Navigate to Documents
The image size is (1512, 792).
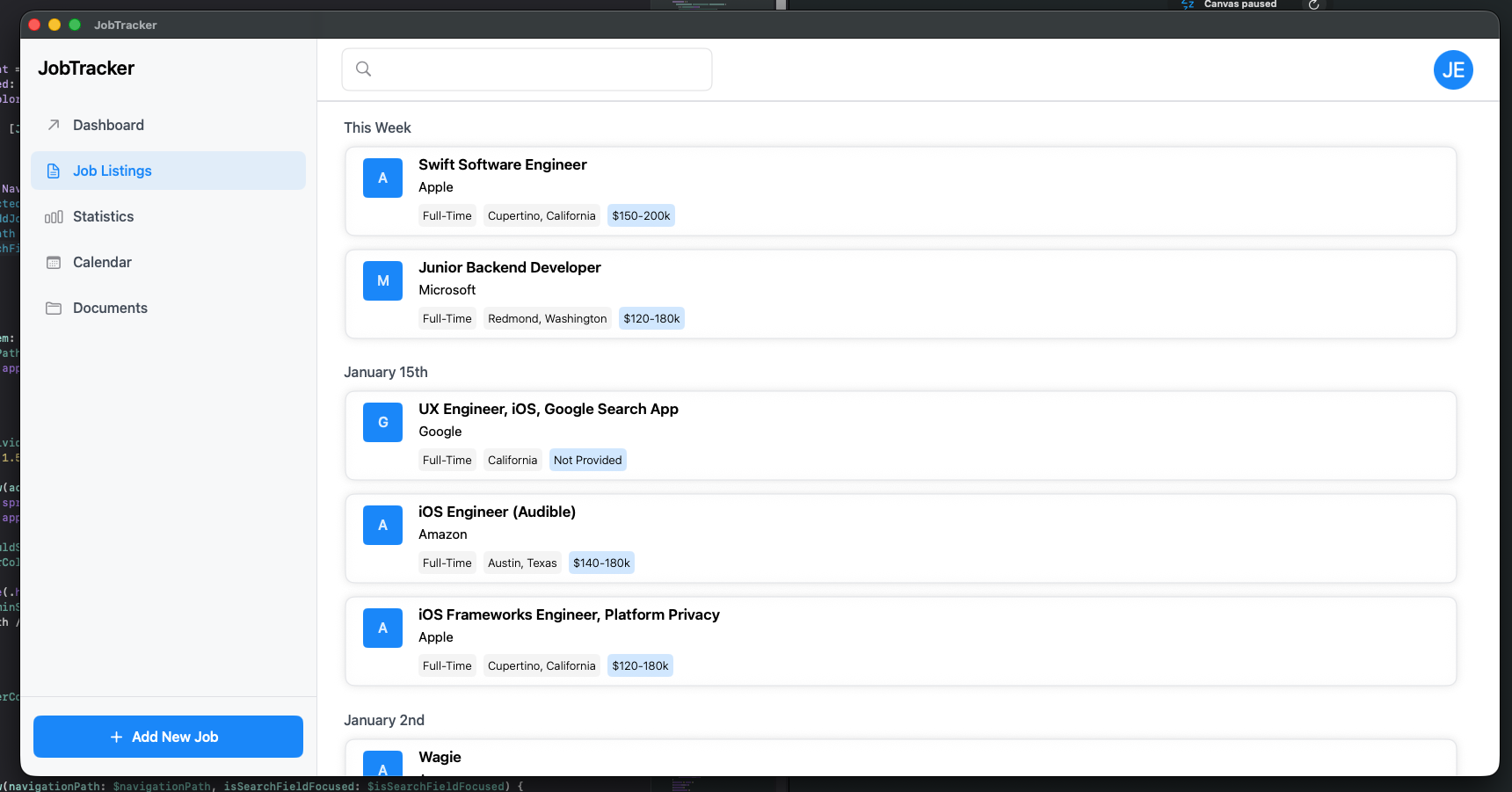pyautogui.click(x=168, y=308)
